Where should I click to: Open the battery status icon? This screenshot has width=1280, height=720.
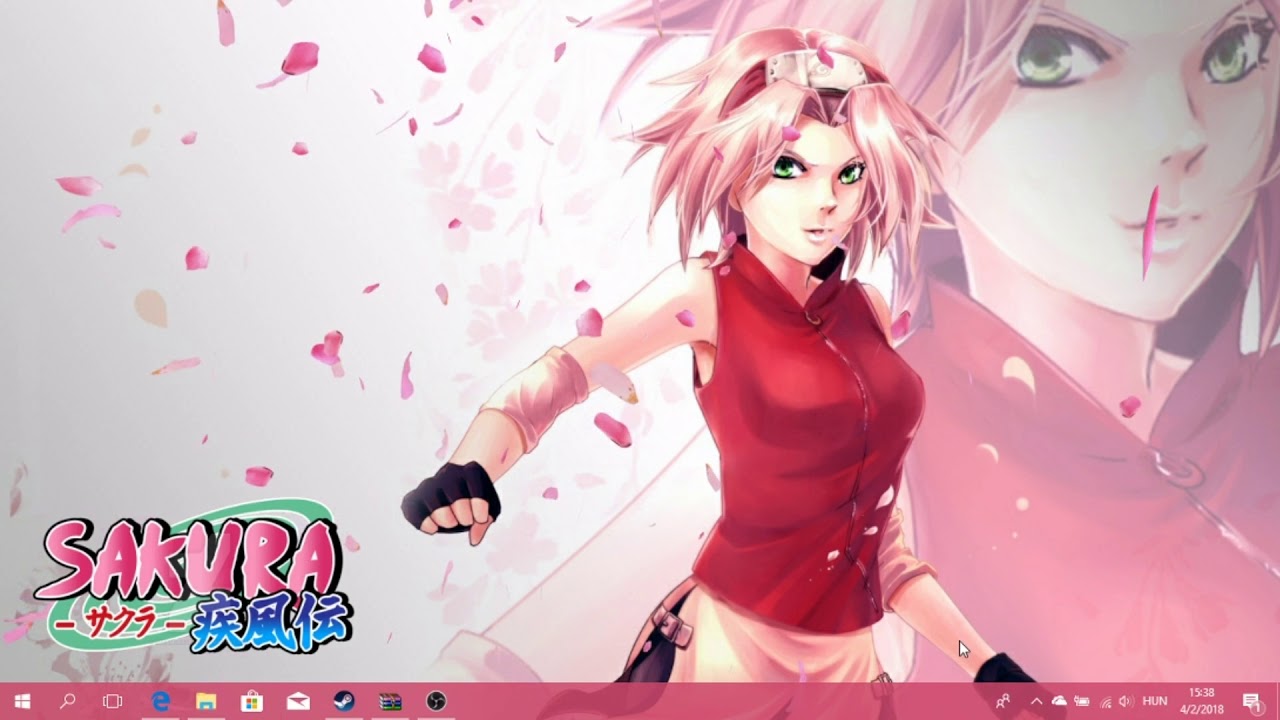[1082, 703]
